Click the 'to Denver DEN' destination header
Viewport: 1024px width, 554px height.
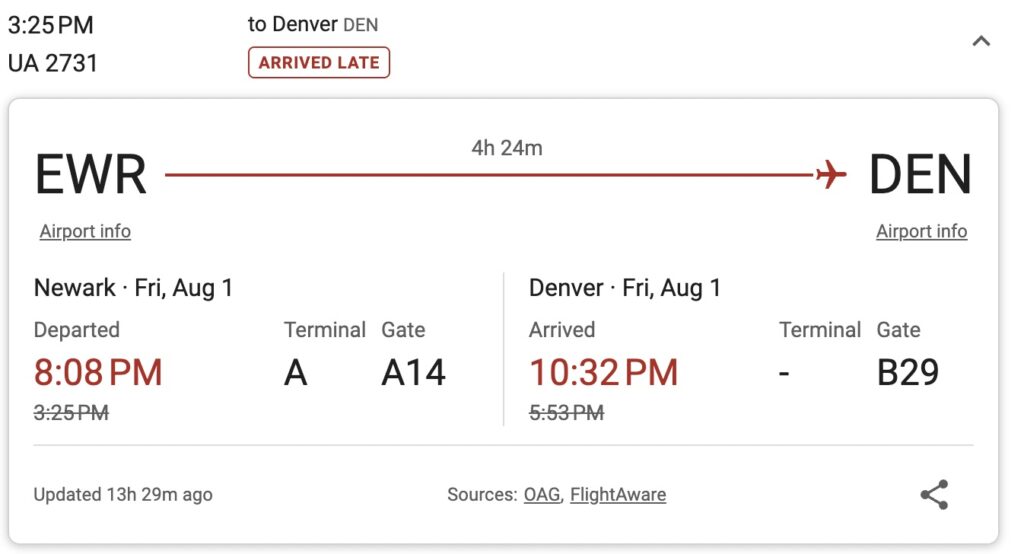313,24
